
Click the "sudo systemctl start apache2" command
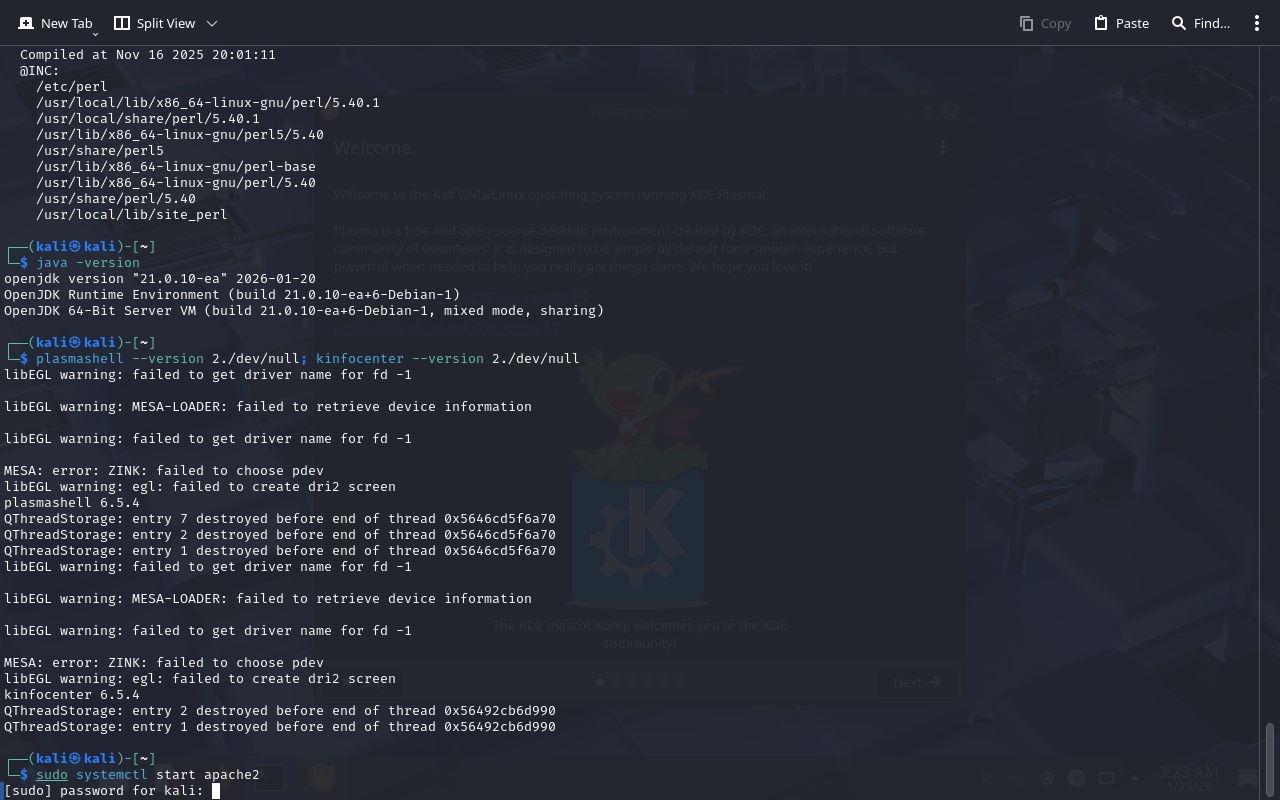147,775
